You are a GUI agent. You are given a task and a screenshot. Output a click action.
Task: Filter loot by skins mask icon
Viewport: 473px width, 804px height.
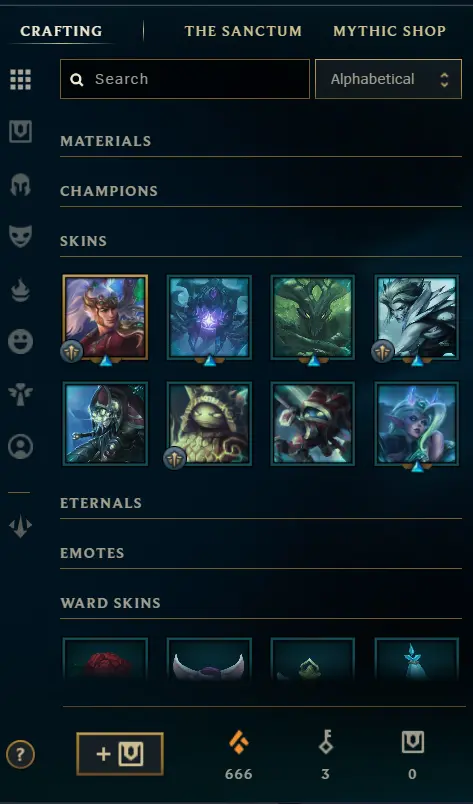pos(21,236)
